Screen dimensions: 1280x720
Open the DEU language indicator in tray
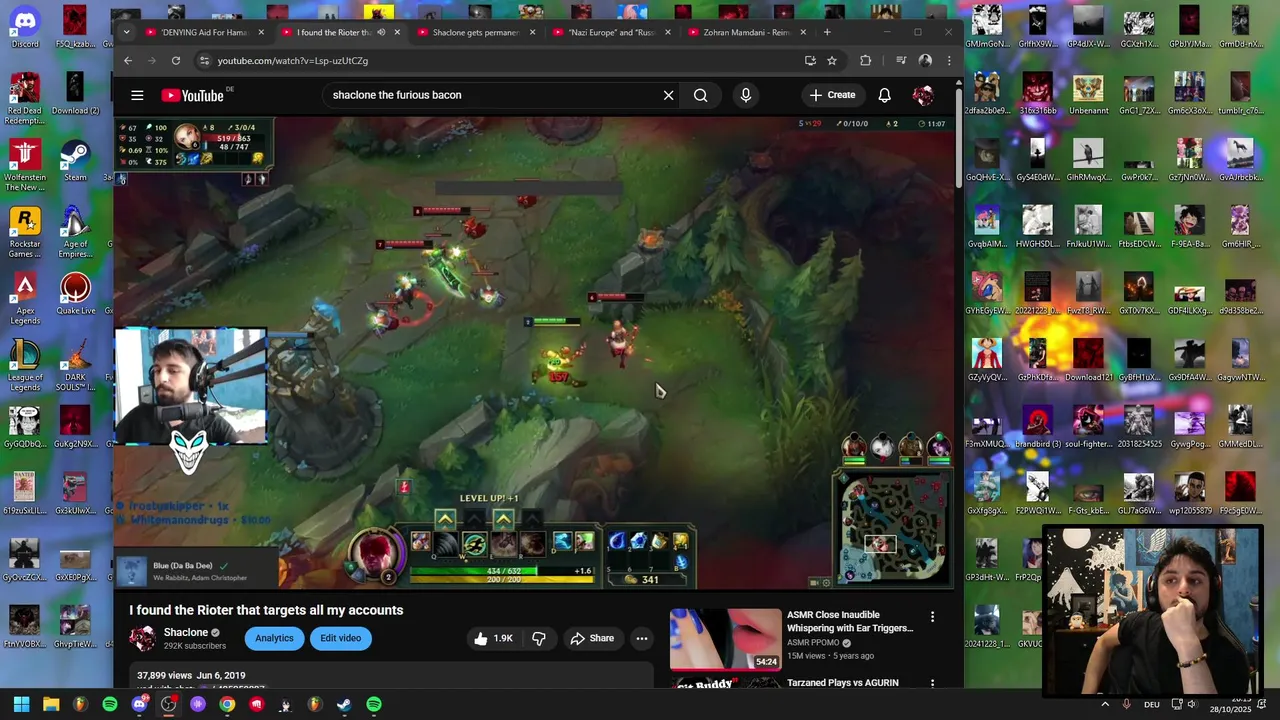tap(1152, 705)
